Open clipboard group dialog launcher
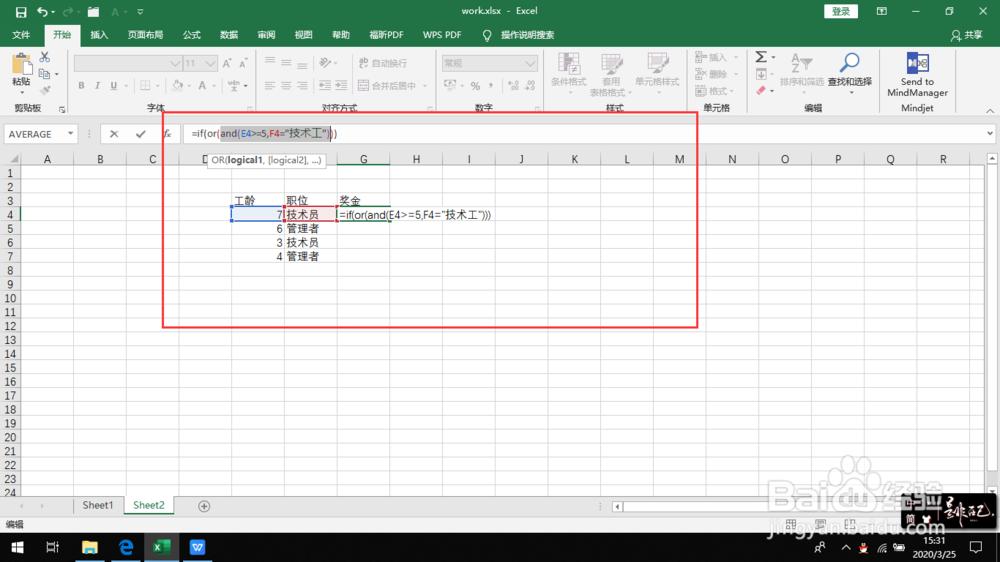This screenshot has width=1000, height=562. click(62, 110)
